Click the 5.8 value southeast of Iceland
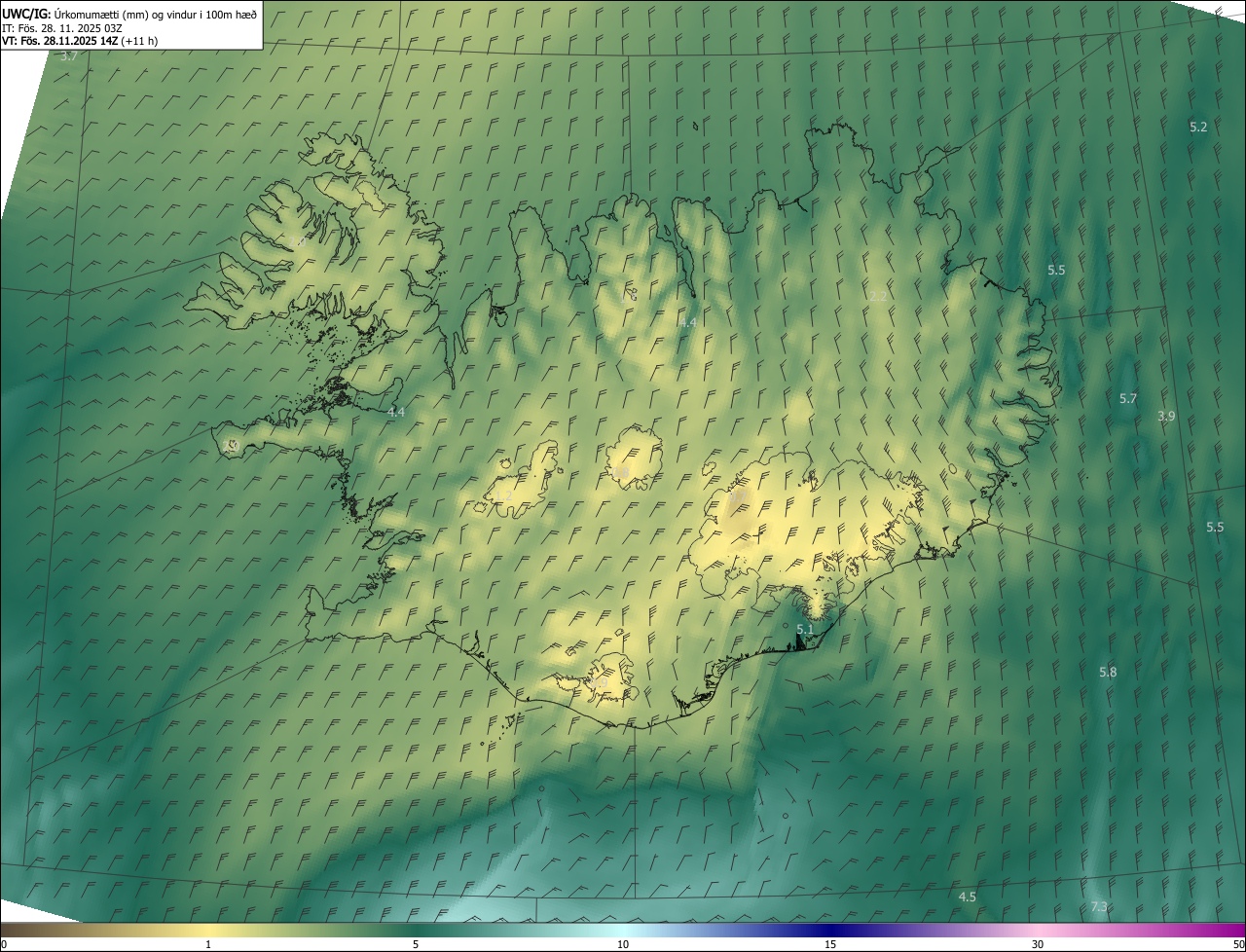The height and width of the screenshot is (952, 1246). coord(1108,673)
